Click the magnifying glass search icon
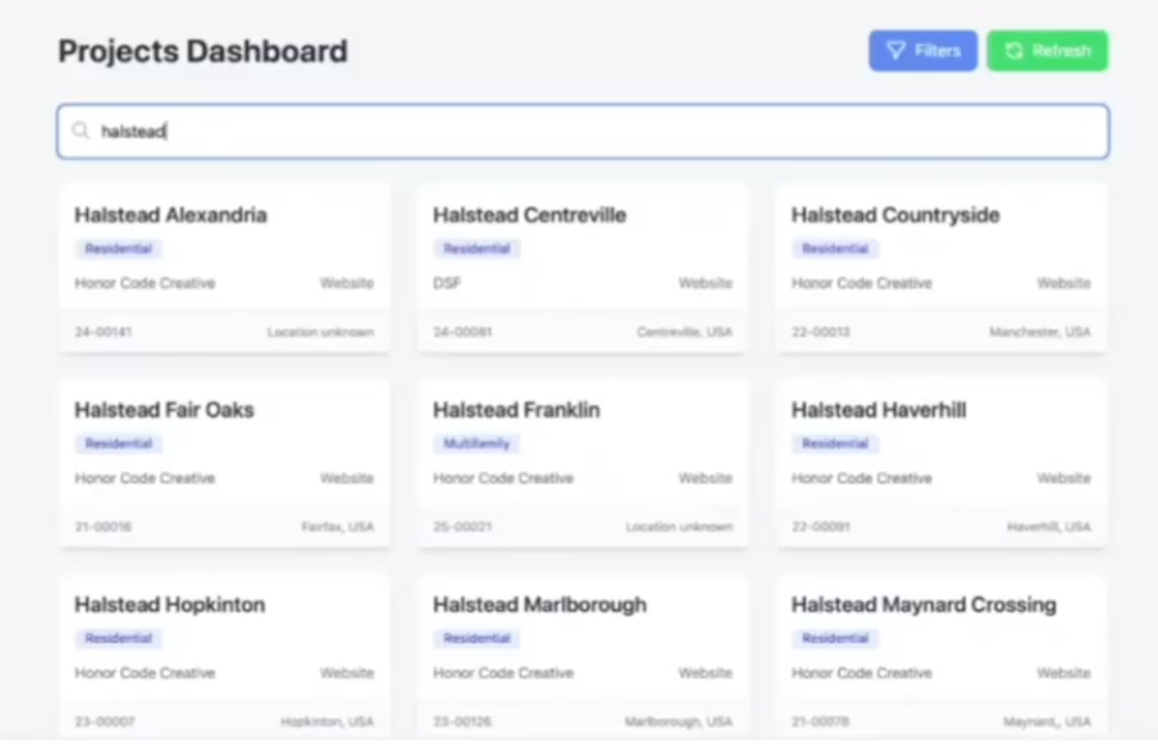Viewport: 1158px width, 746px height. tap(81, 131)
